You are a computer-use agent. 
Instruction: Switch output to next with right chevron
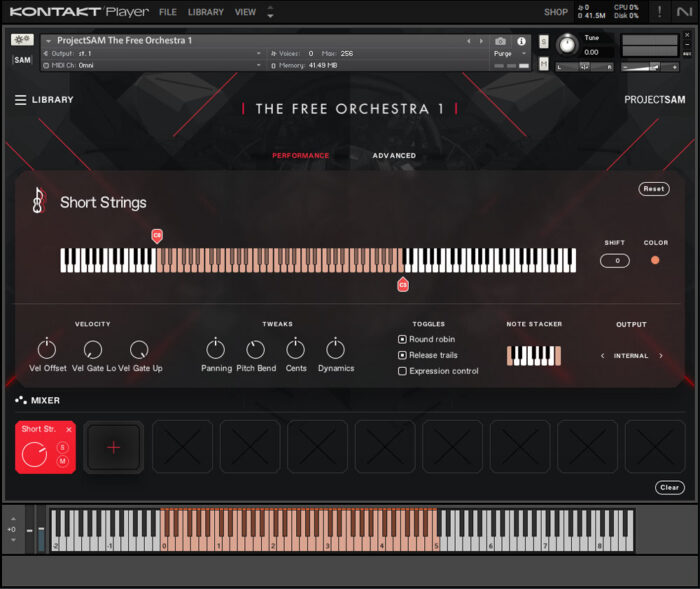point(661,355)
